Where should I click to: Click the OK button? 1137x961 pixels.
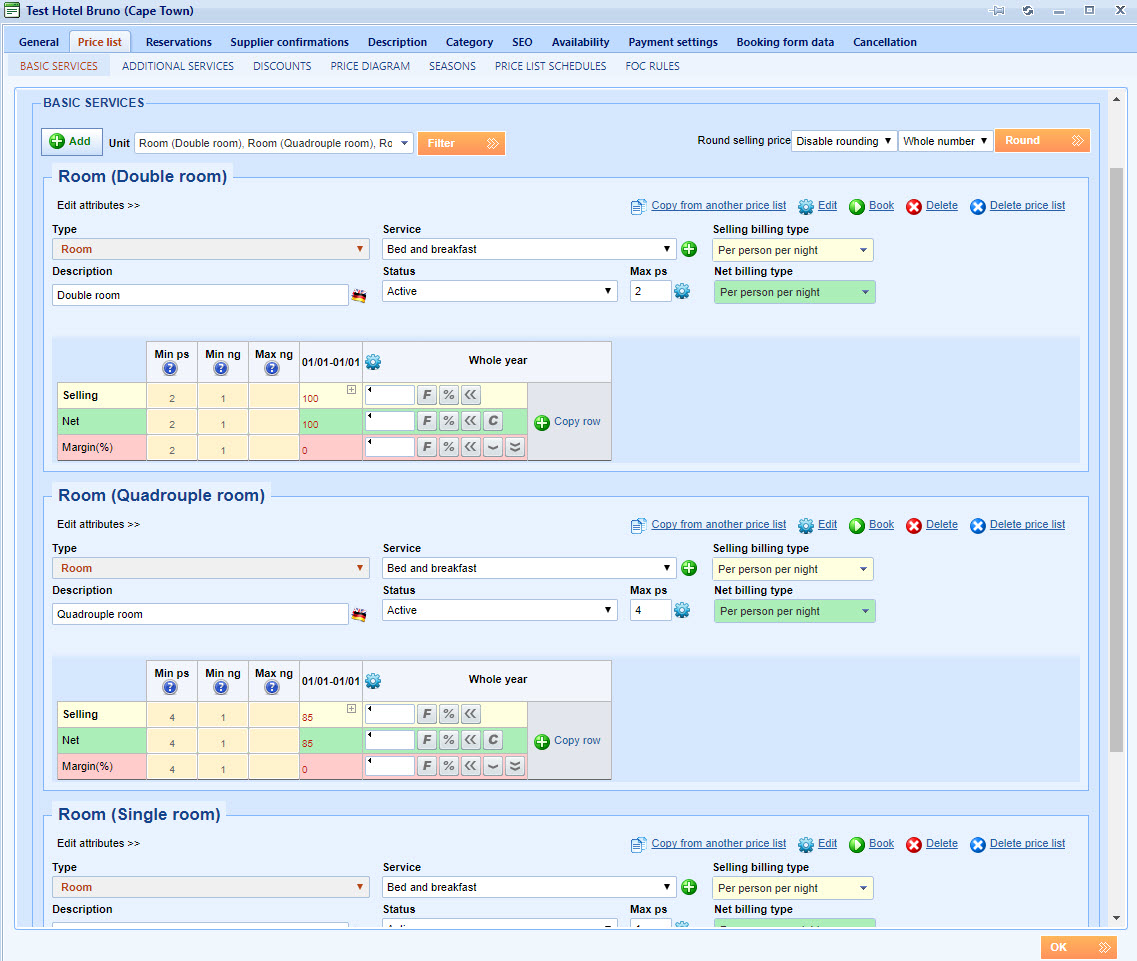click(1078, 947)
